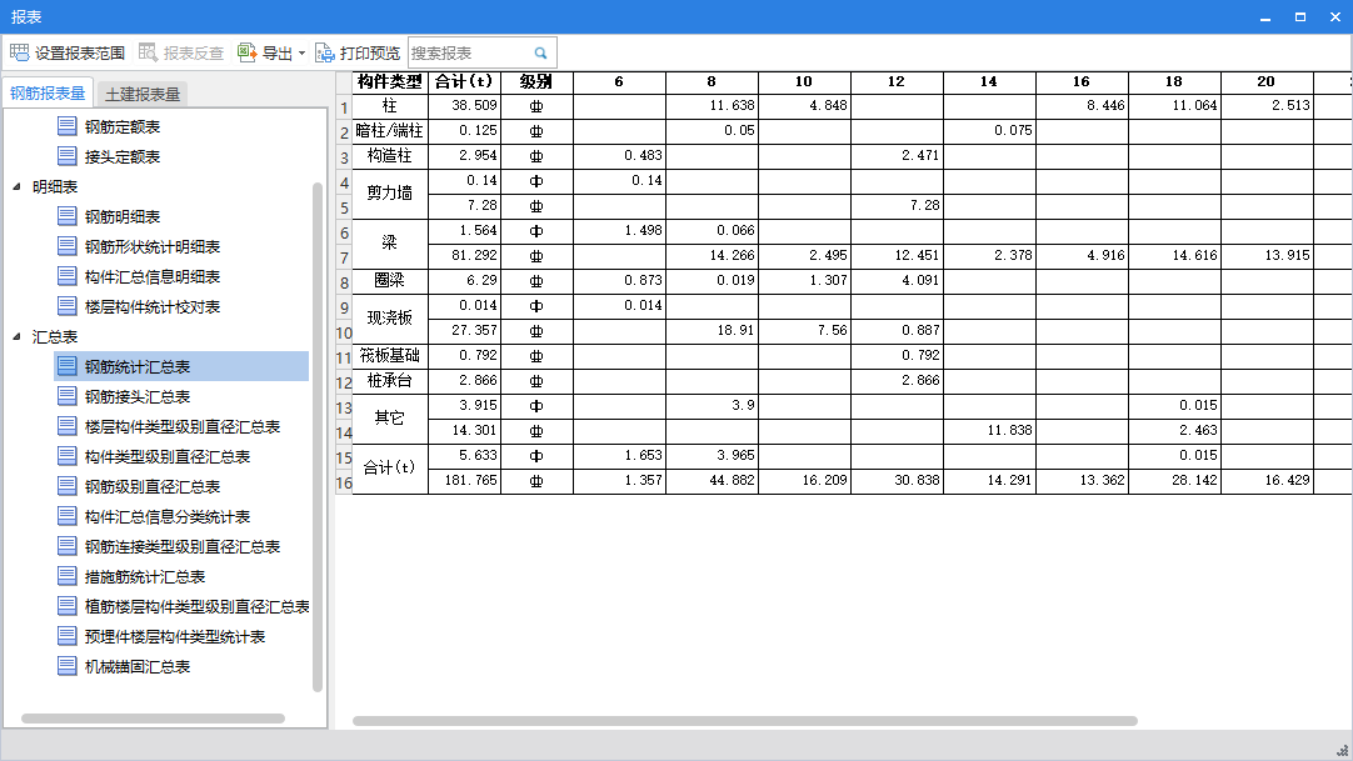Click the icon beside 钢筋统计汇总表
The width and height of the screenshot is (1353, 761).
coord(67,366)
